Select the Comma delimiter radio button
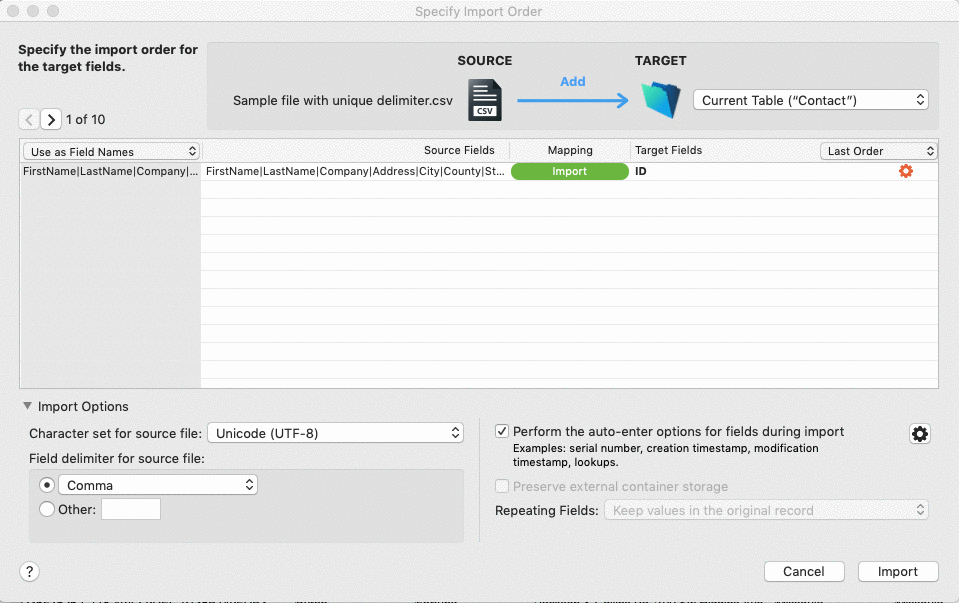959x603 pixels. (46, 485)
